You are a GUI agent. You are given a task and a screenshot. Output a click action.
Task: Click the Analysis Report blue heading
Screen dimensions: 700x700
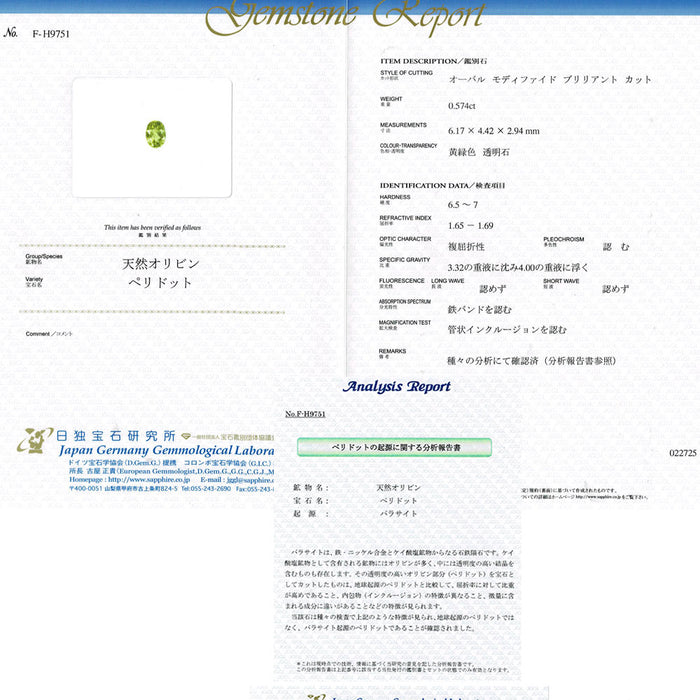click(397, 387)
